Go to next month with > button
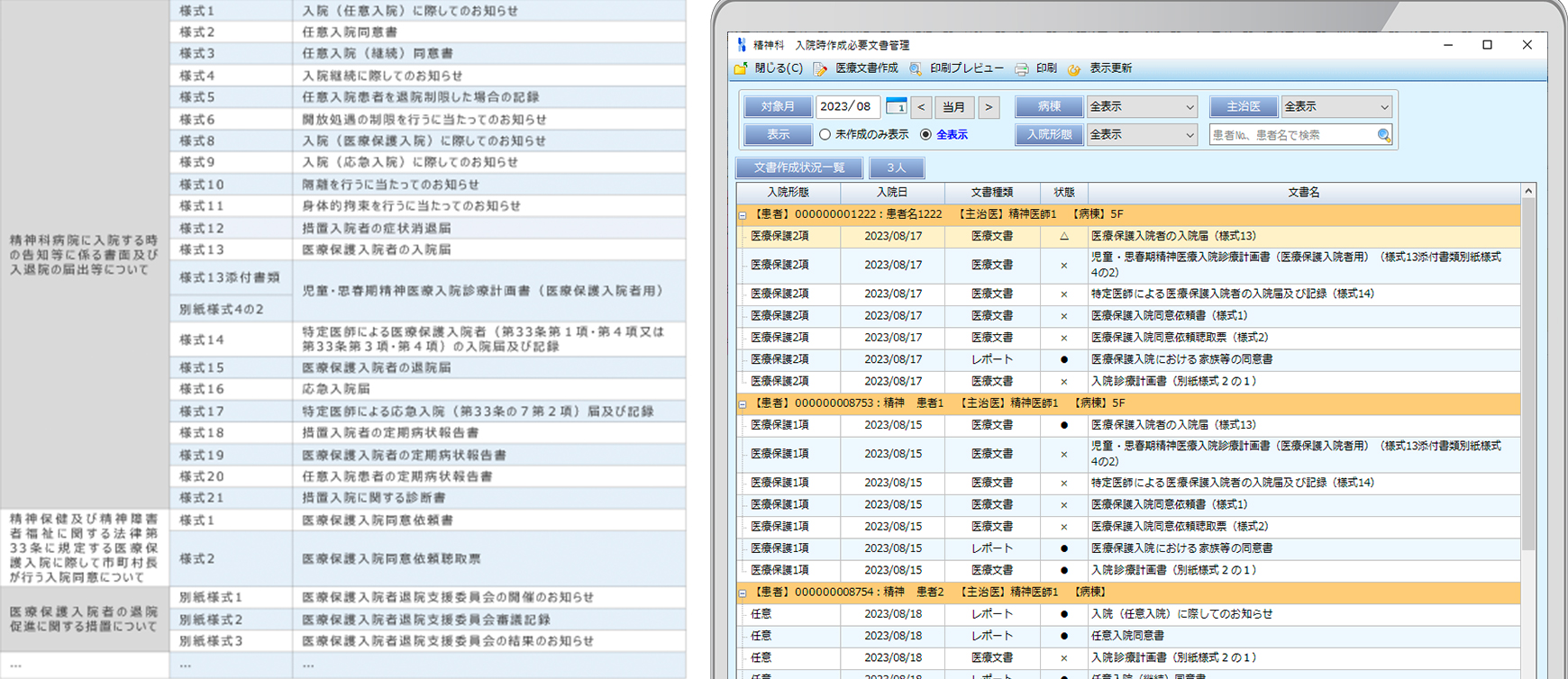Screen dimensions: 1568x679 click(x=989, y=106)
